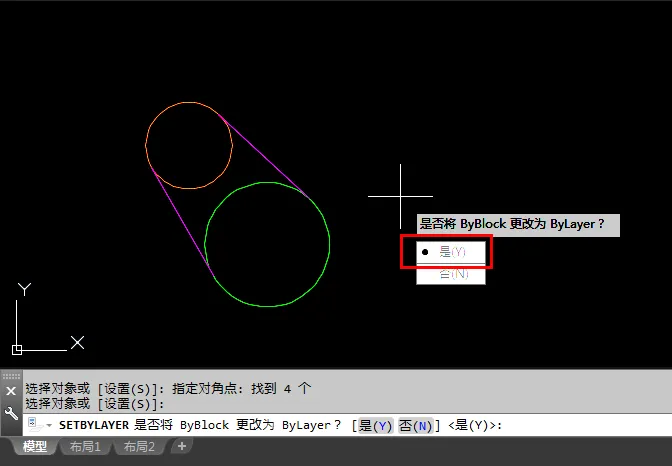Image resolution: width=672 pixels, height=466 pixels.
Task: Expand the recent commands dropdown arrow
Action: (49, 425)
